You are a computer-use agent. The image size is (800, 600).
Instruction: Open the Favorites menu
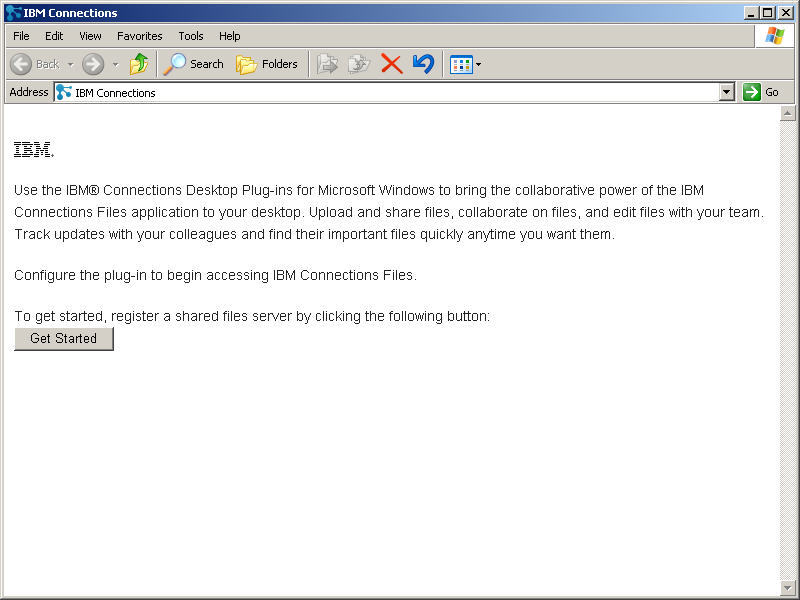pos(139,36)
